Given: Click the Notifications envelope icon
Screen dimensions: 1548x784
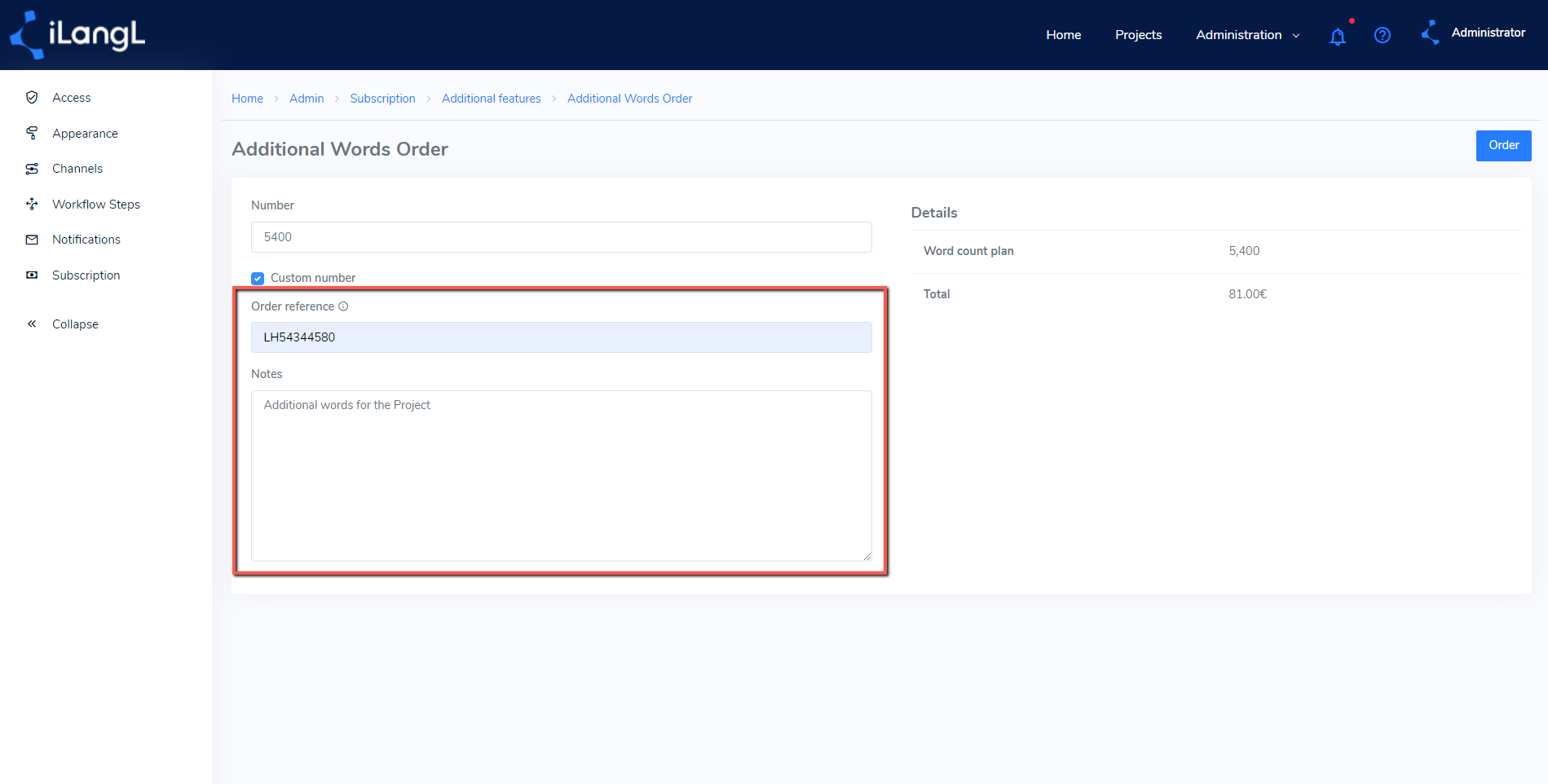Looking at the screenshot, I should 32,240.
